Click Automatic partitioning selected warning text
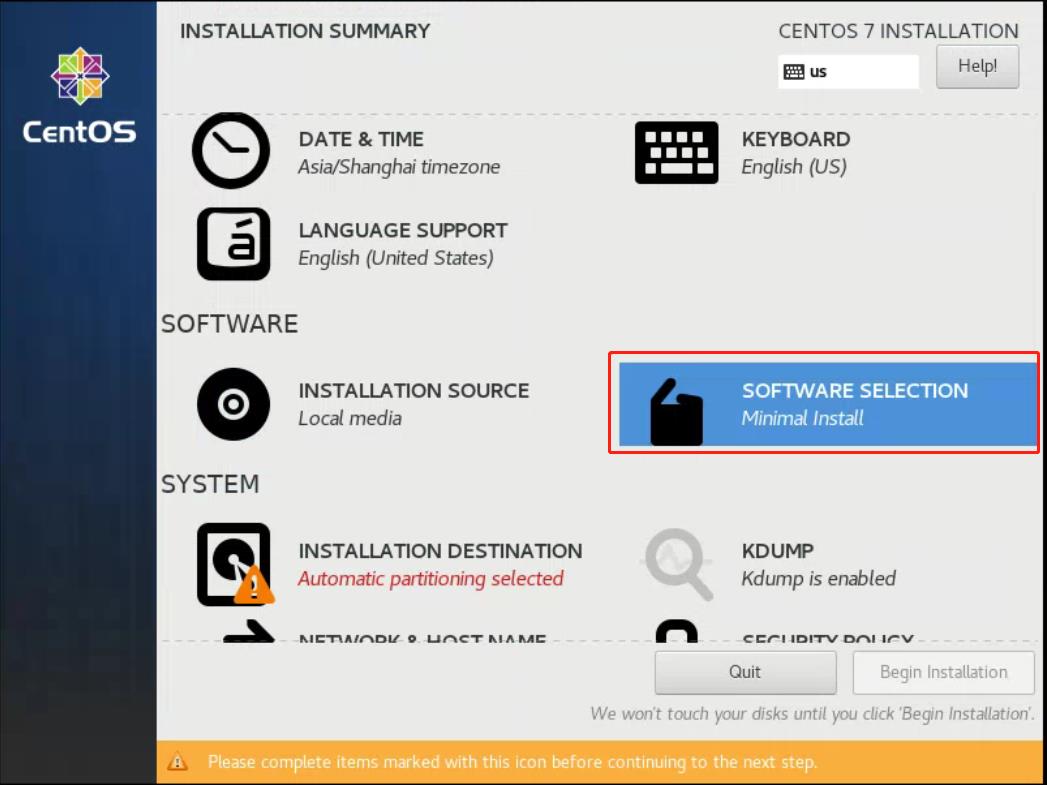The width and height of the screenshot is (1047, 785). click(x=431, y=579)
